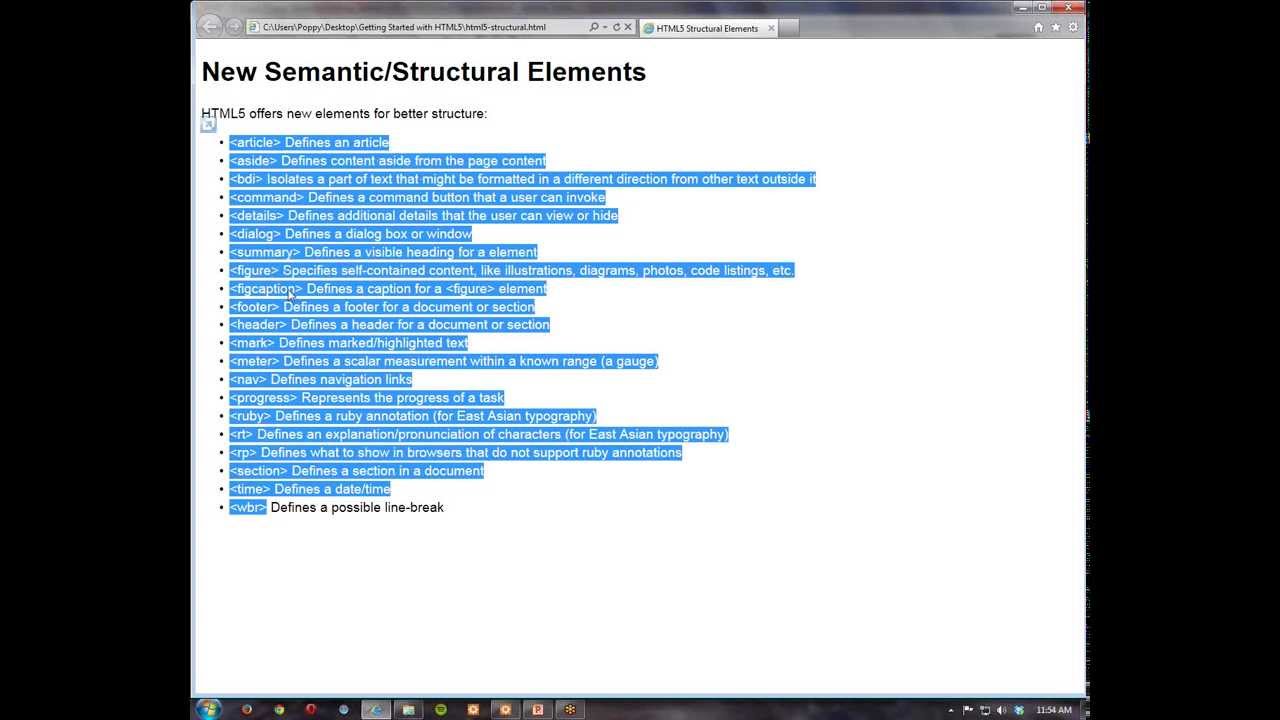The height and width of the screenshot is (720, 1280).
Task: Click the unselected wbr description text
Action: [x=356, y=508]
